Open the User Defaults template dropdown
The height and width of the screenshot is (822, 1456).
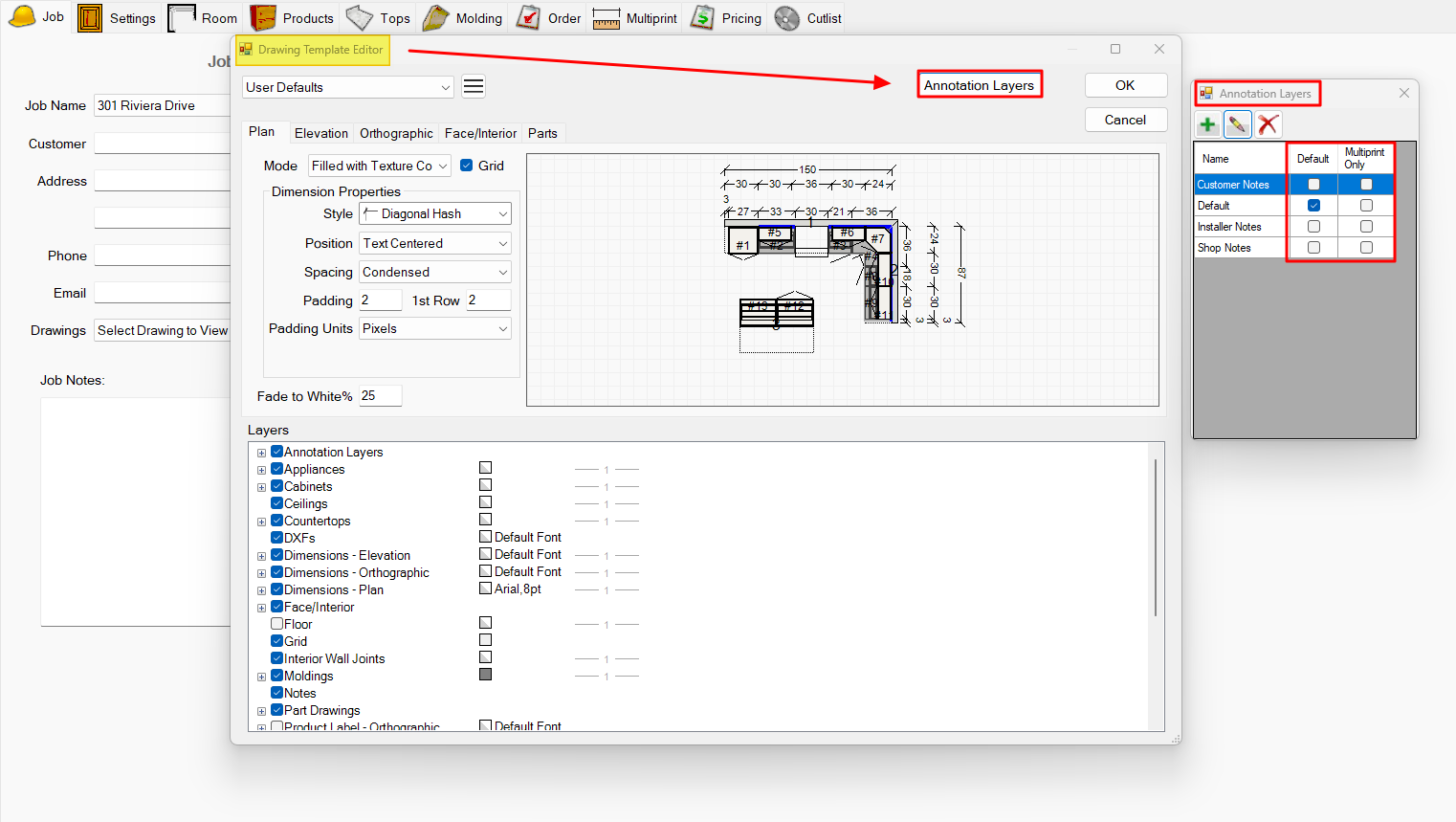347,87
